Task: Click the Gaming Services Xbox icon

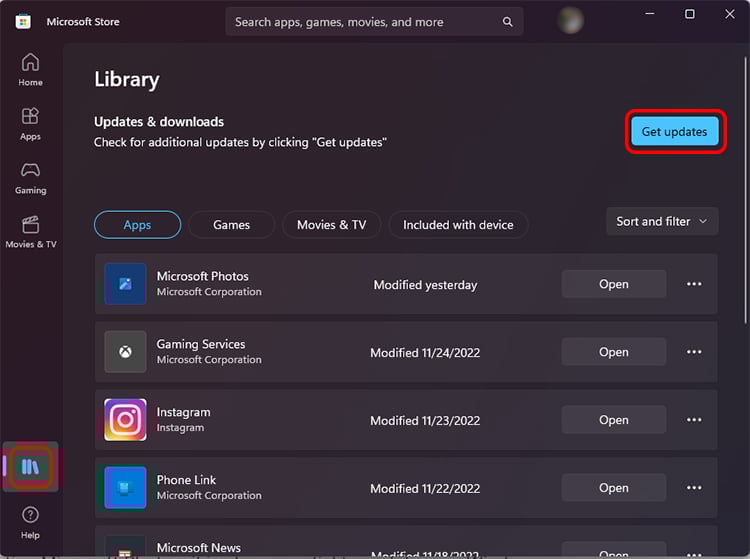Action: (125, 352)
